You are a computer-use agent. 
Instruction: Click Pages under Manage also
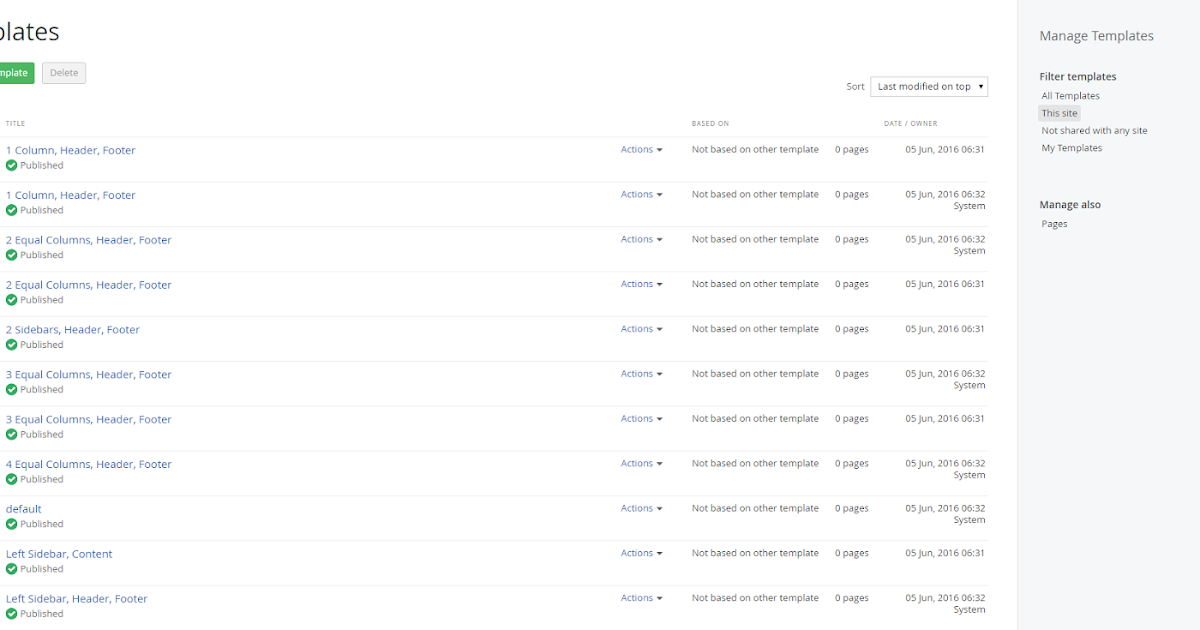coord(1054,223)
